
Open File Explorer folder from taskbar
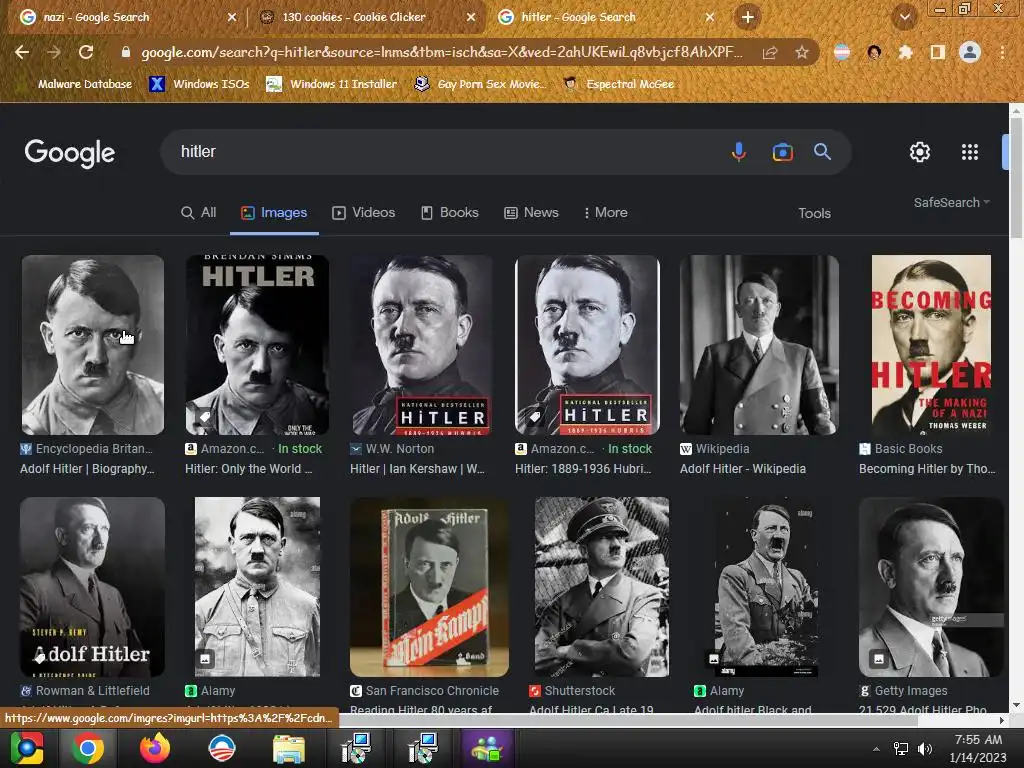288,748
